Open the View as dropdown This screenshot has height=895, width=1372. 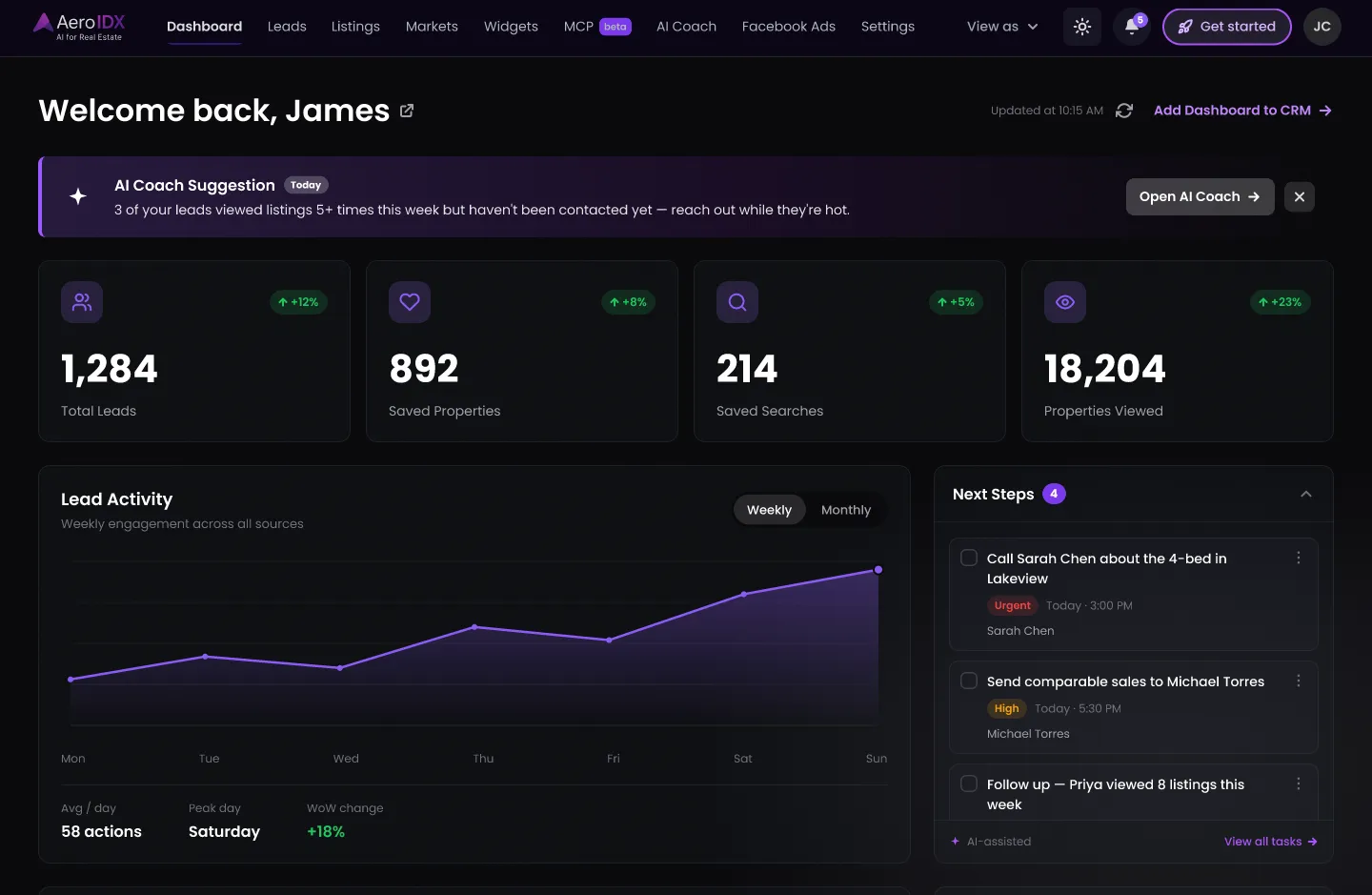pos(1002,27)
